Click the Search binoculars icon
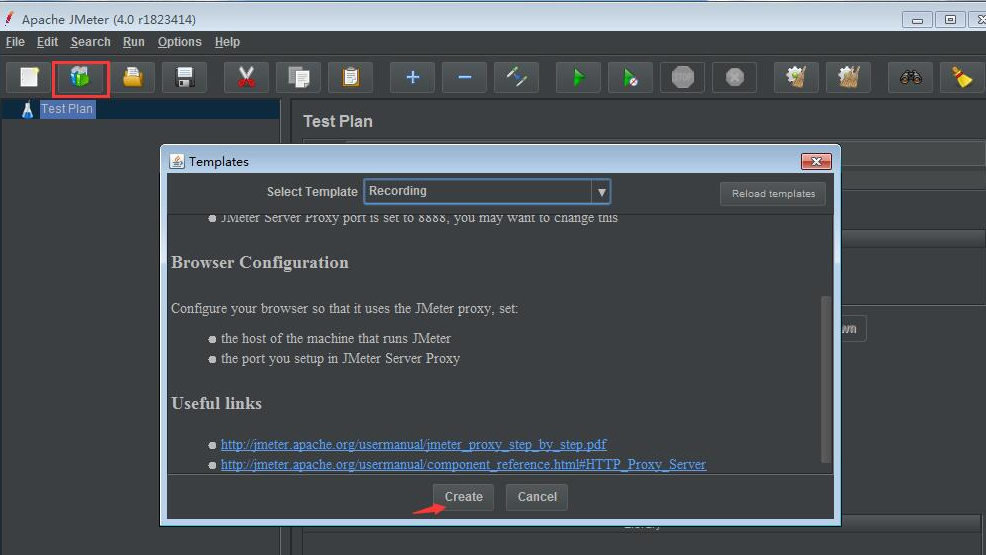This screenshot has height=555, width=986. 911,77
